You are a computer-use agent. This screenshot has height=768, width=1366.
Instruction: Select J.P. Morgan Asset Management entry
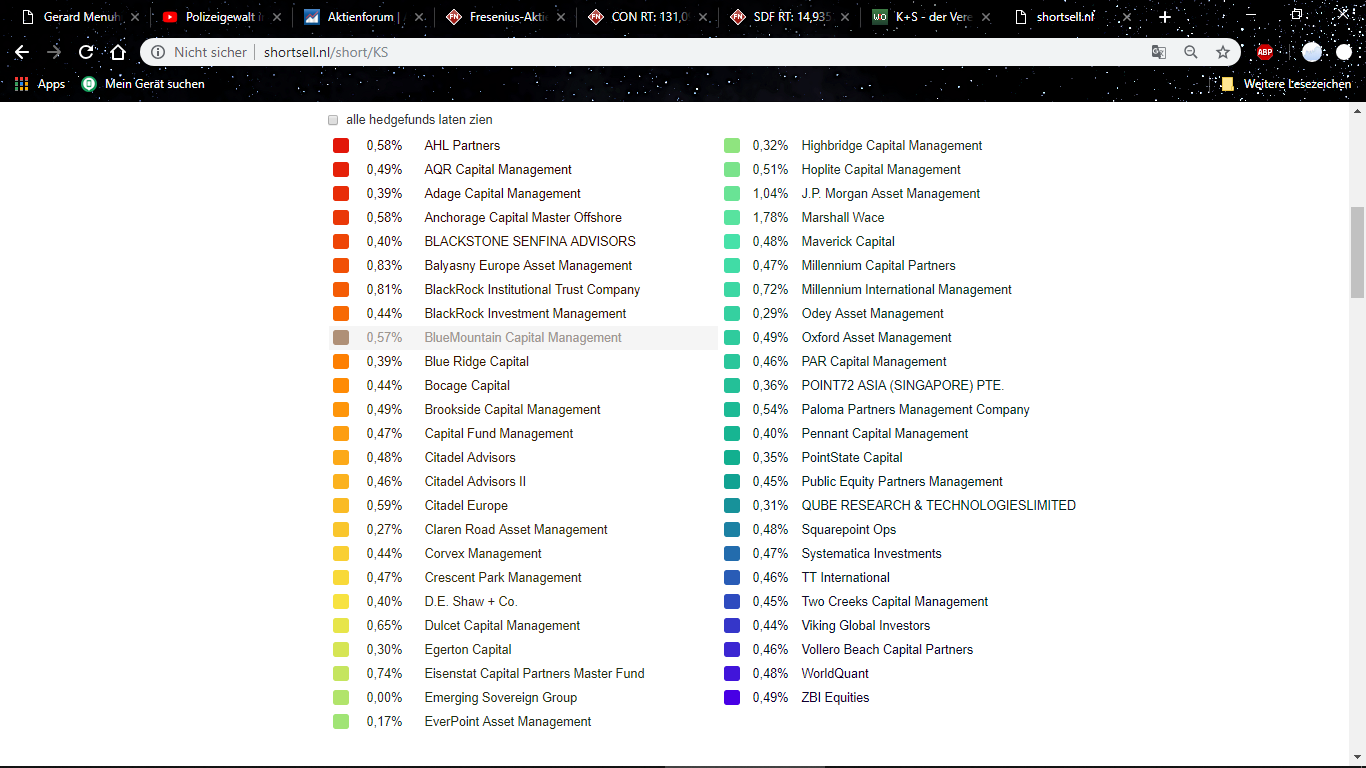[x=891, y=193]
